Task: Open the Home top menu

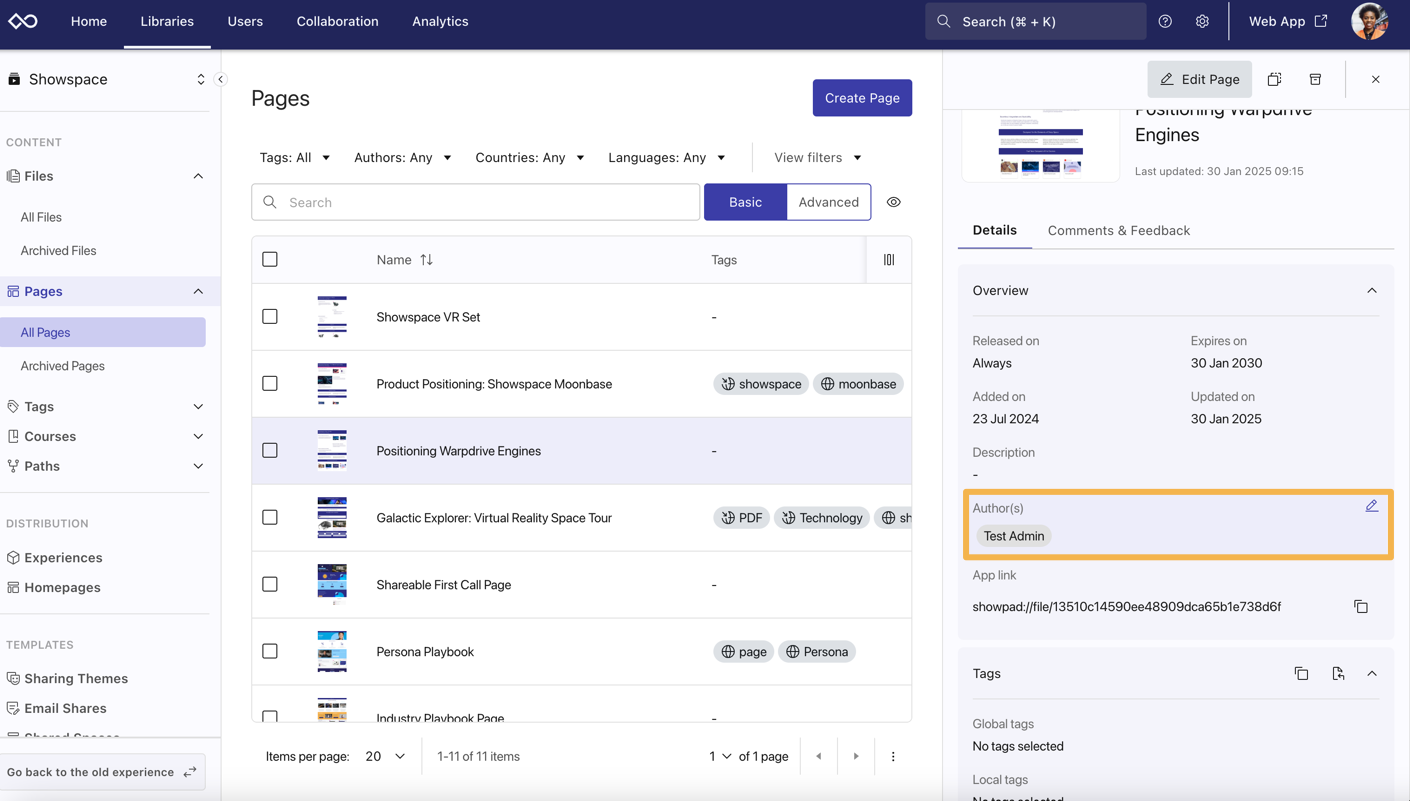Action: click(x=89, y=21)
